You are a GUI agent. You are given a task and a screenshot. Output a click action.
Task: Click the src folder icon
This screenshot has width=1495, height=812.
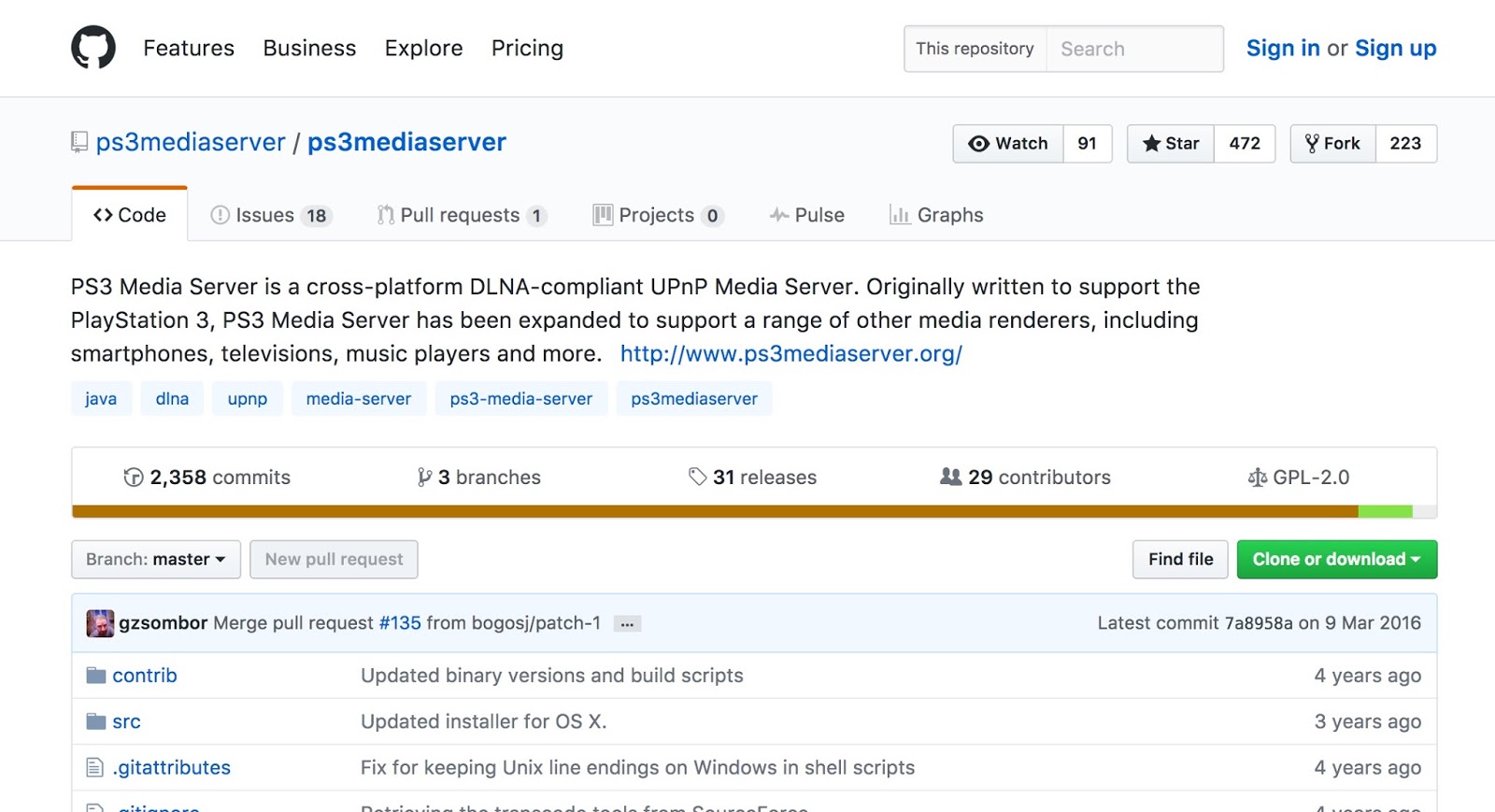tap(96, 721)
